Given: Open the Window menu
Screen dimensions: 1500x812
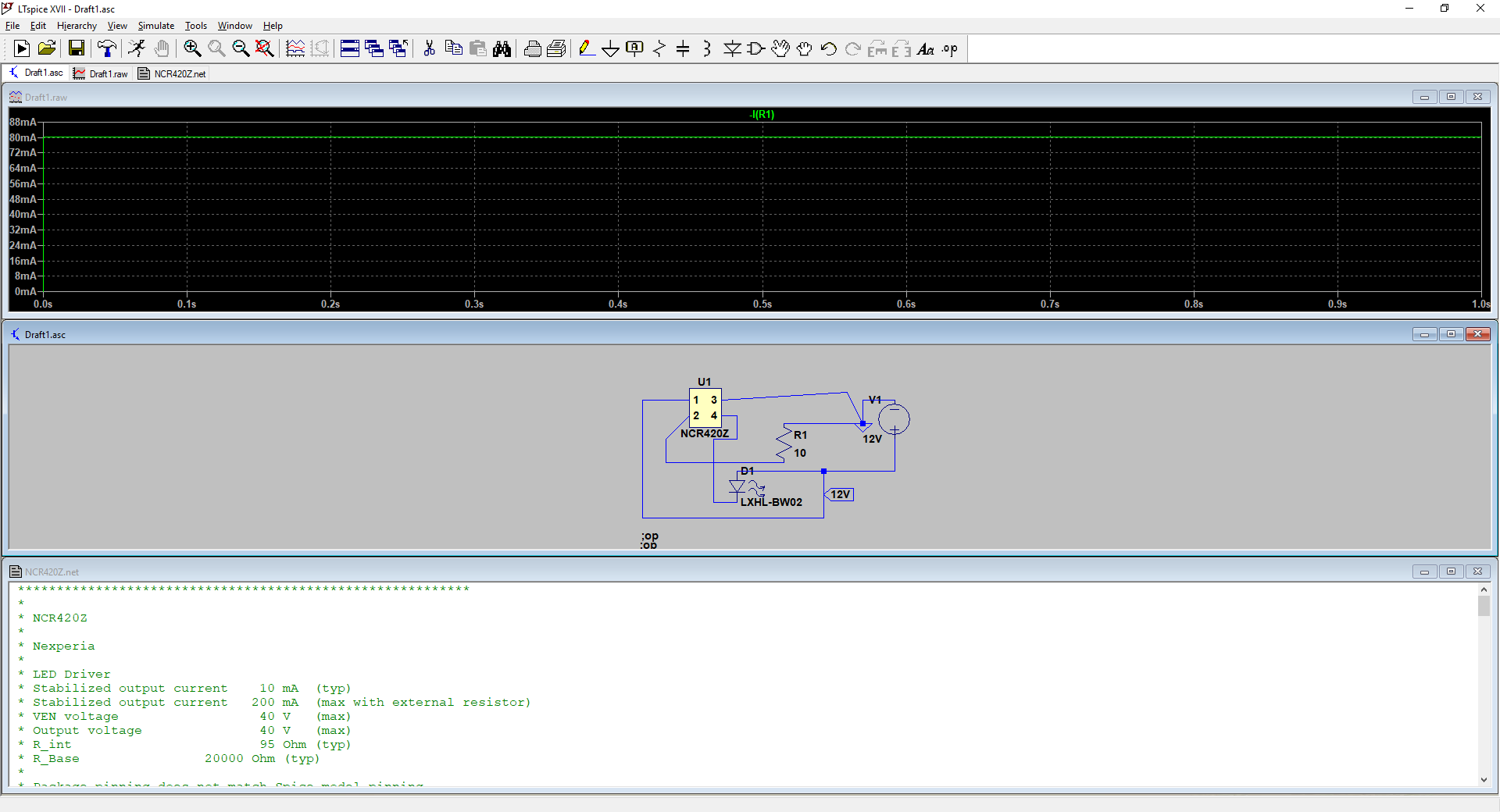Looking at the screenshot, I should (234, 26).
